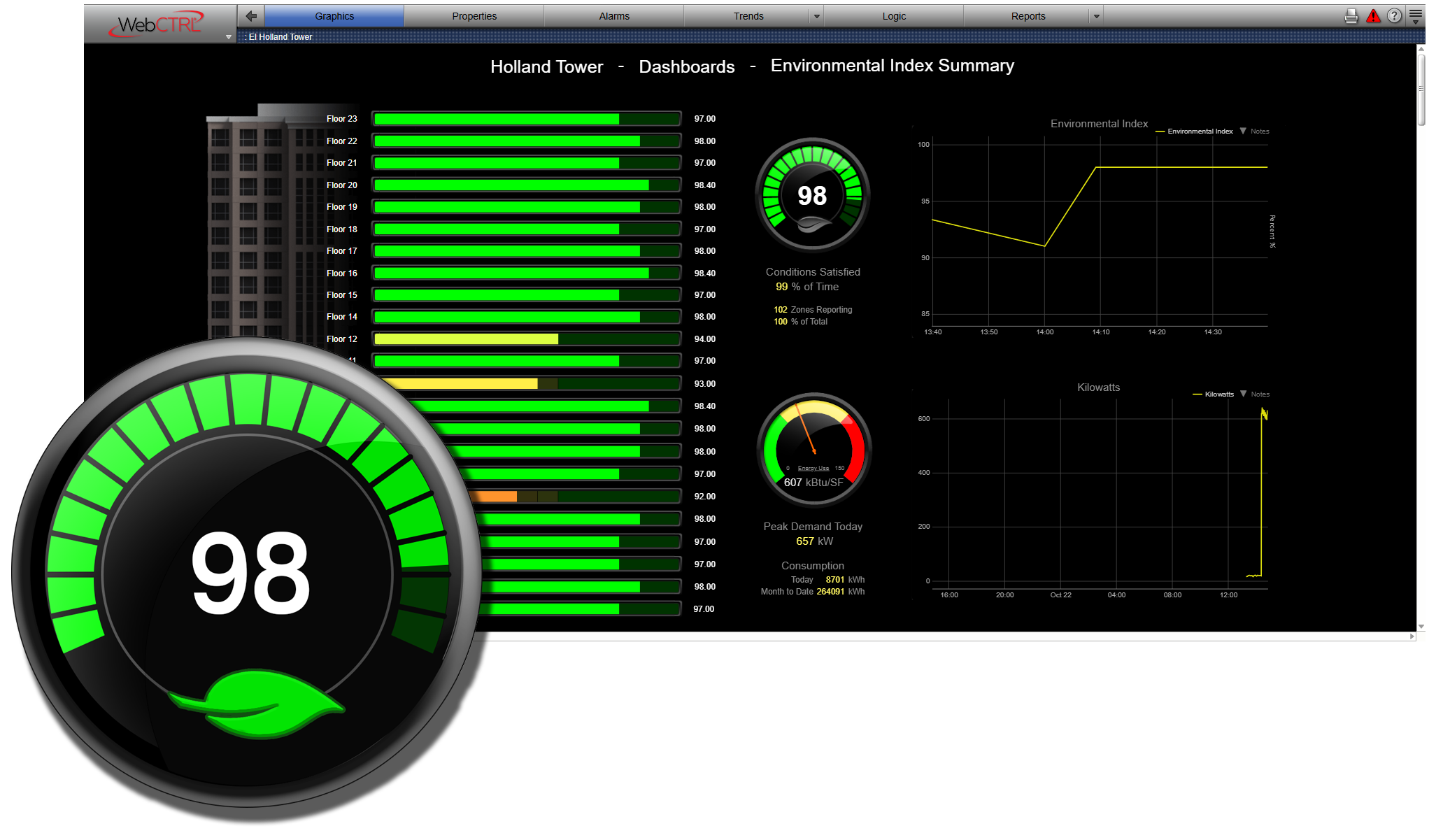Toggle Environmental Index legend series
The width and height of the screenshot is (1429, 840).
[1199, 131]
